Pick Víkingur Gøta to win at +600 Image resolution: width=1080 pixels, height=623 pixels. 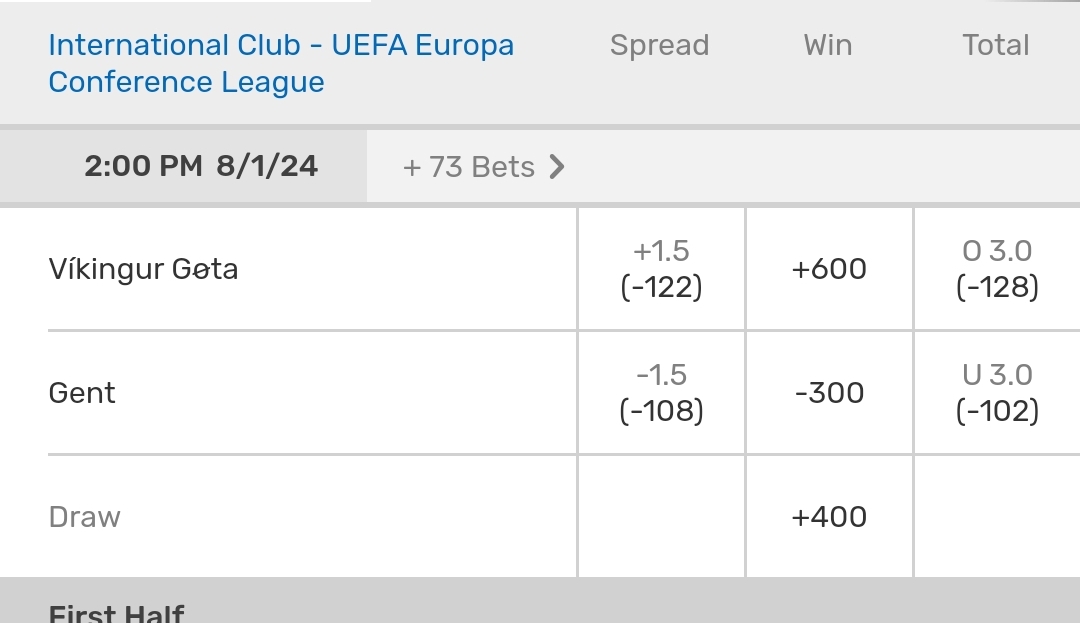(829, 269)
